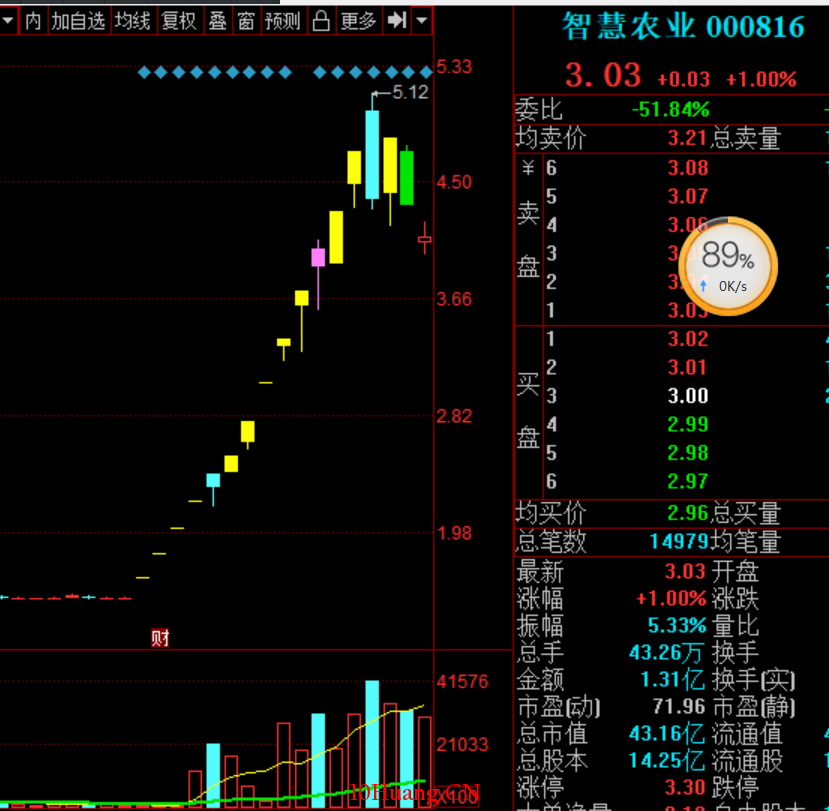Click the pink candlestick on chart

click(x=318, y=257)
